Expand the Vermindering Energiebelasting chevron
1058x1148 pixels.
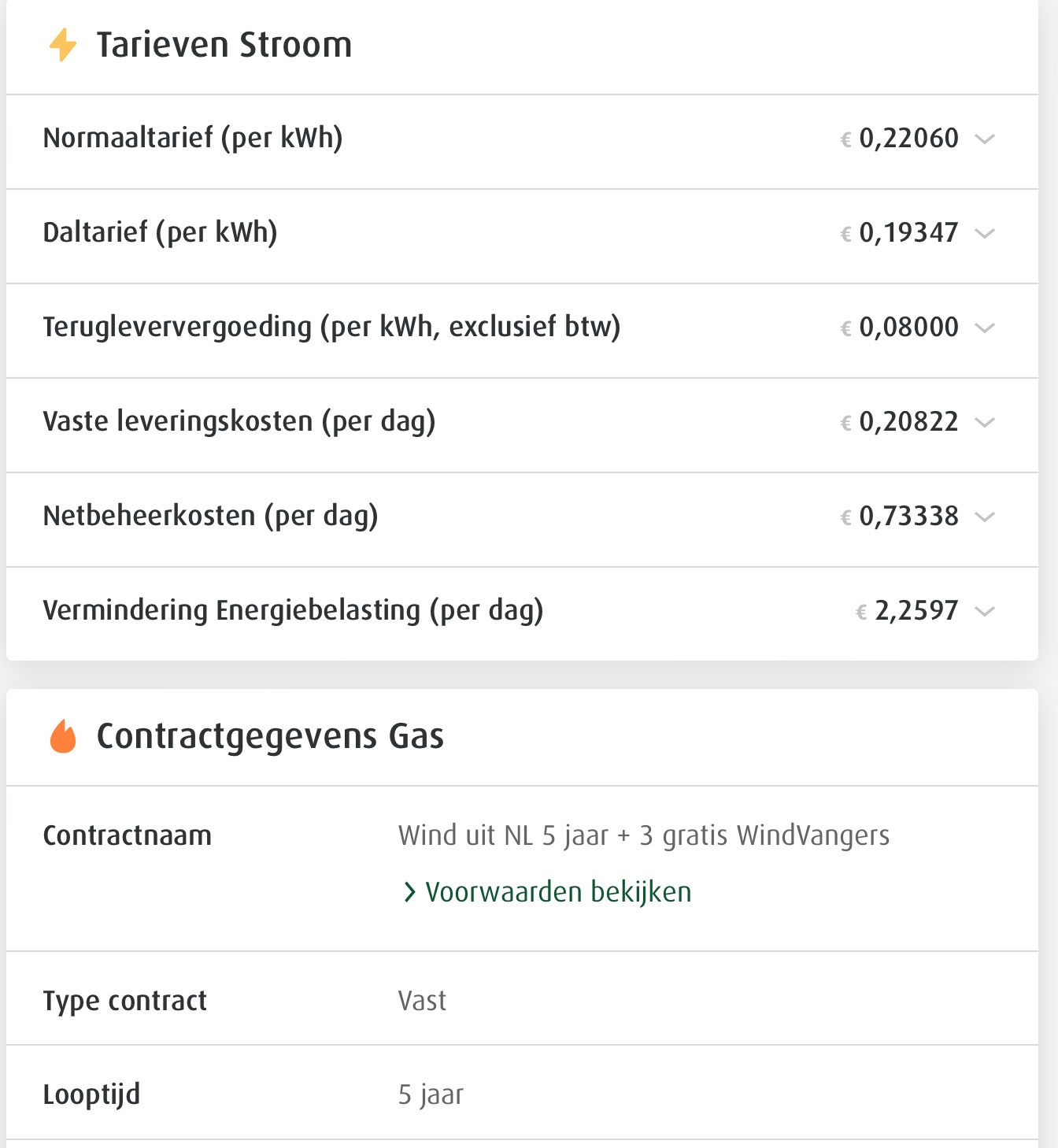point(985,612)
